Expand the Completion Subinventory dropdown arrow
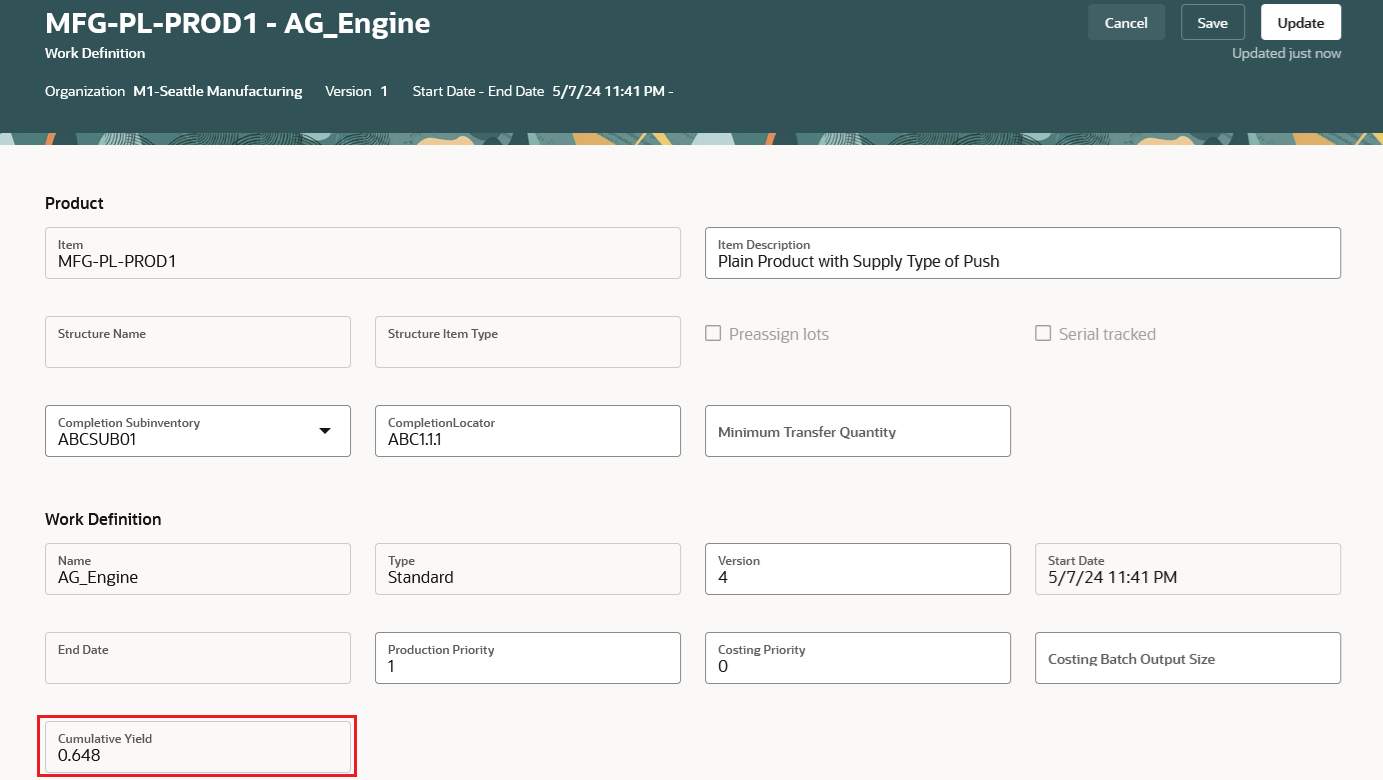1383x780 pixels. [x=324, y=431]
